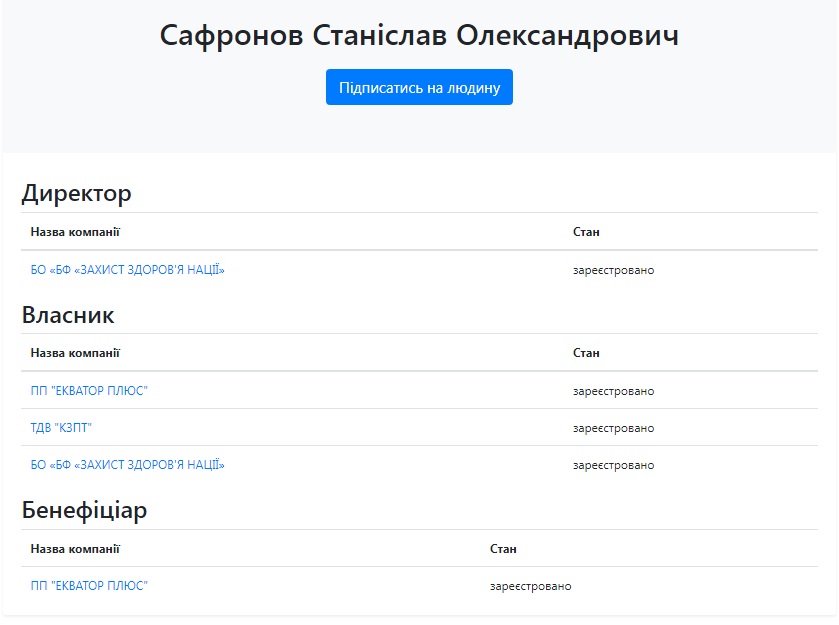Open БО «БФ «ЗАХИСТ ЗДОРОВ'Я НАЦІЇ» under Власник

(x=127, y=465)
